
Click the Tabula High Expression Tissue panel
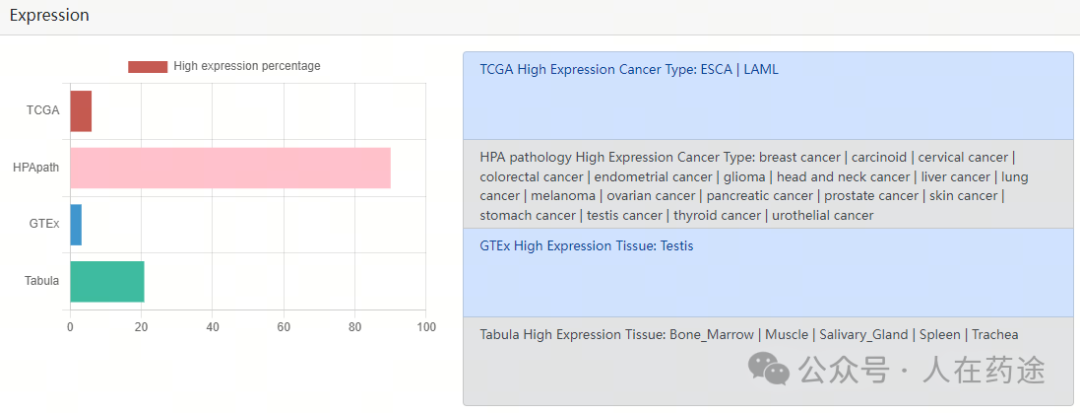[x=768, y=361]
